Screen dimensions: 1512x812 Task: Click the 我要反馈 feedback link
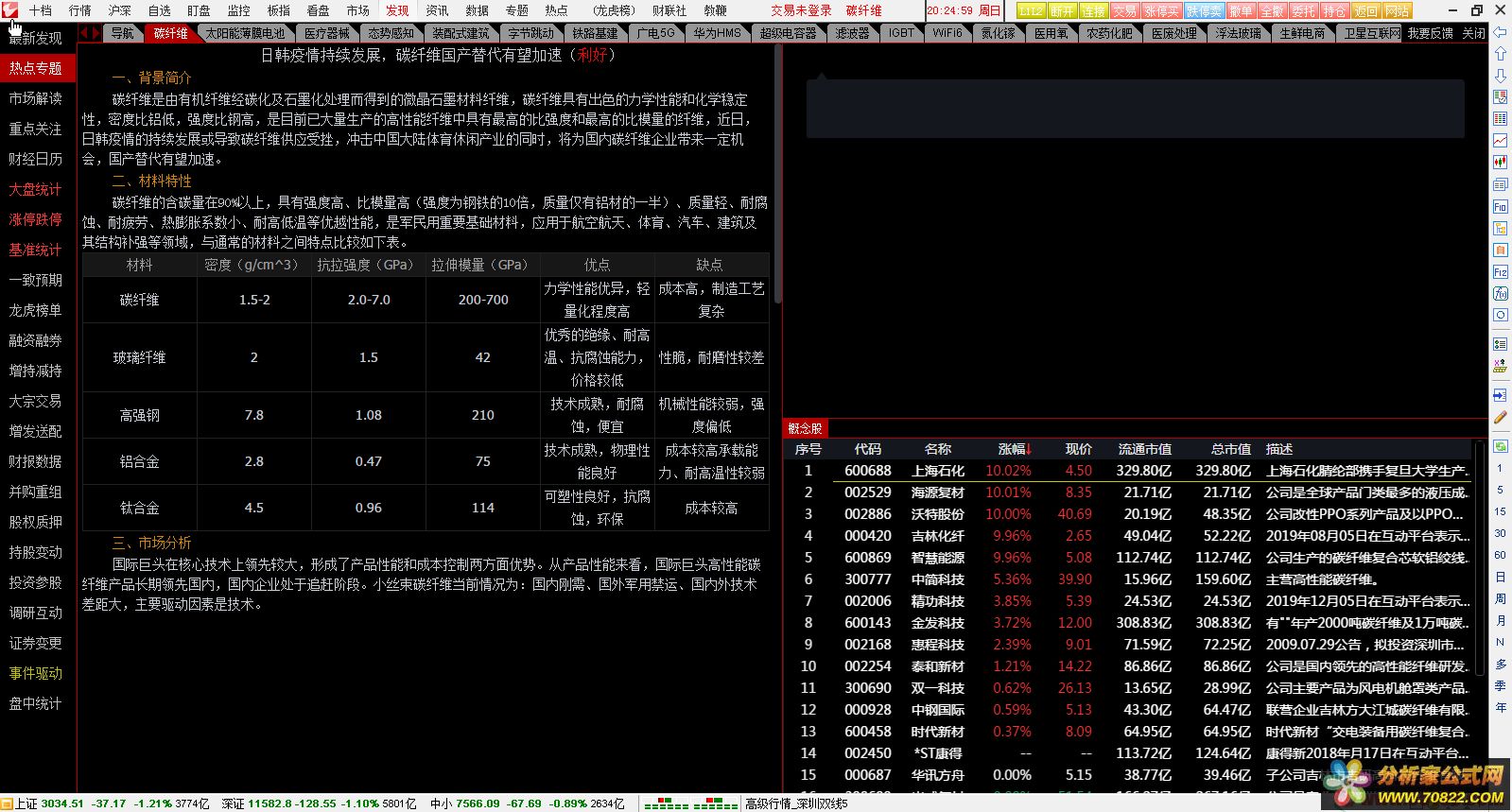click(x=1431, y=32)
